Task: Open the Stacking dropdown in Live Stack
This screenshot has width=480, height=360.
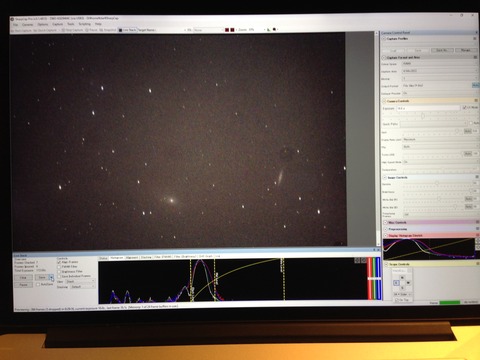Action: pyautogui.click(x=83, y=287)
